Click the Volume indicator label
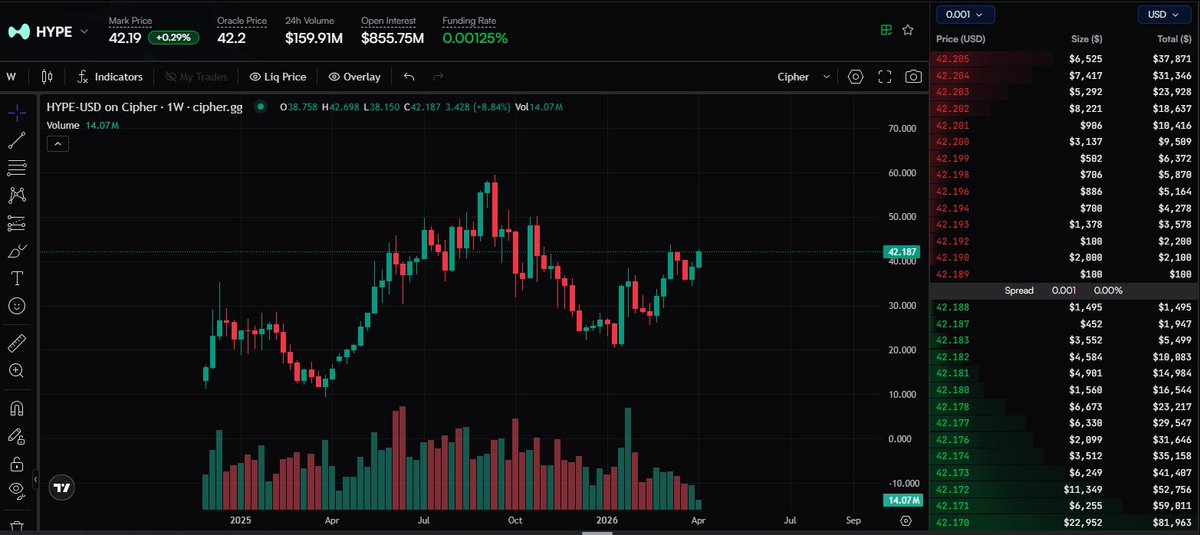The width and height of the screenshot is (1200, 535). pos(63,125)
